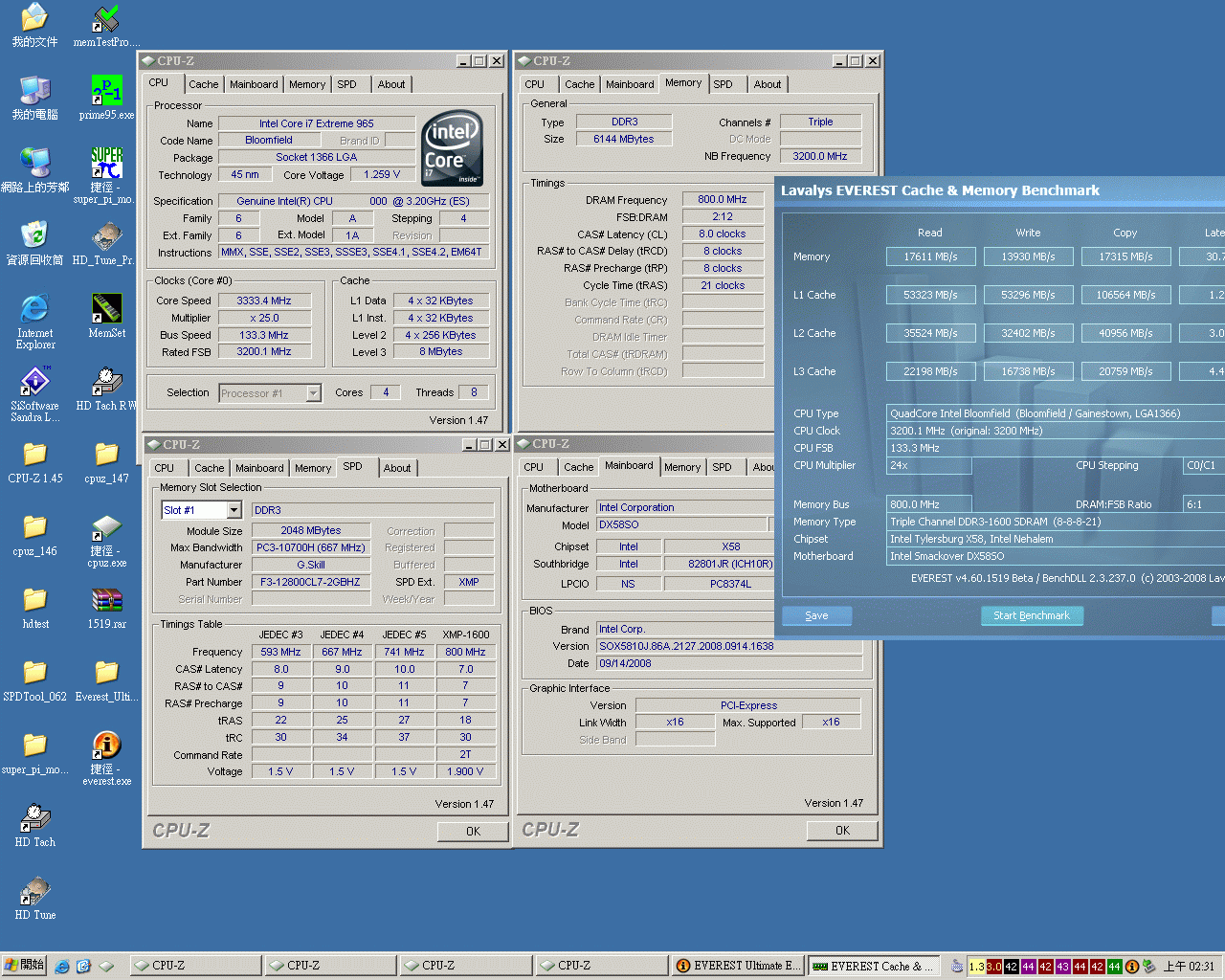Launch Internet Explorer from the desktop
Image resolution: width=1225 pixels, height=980 pixels.
34,322
